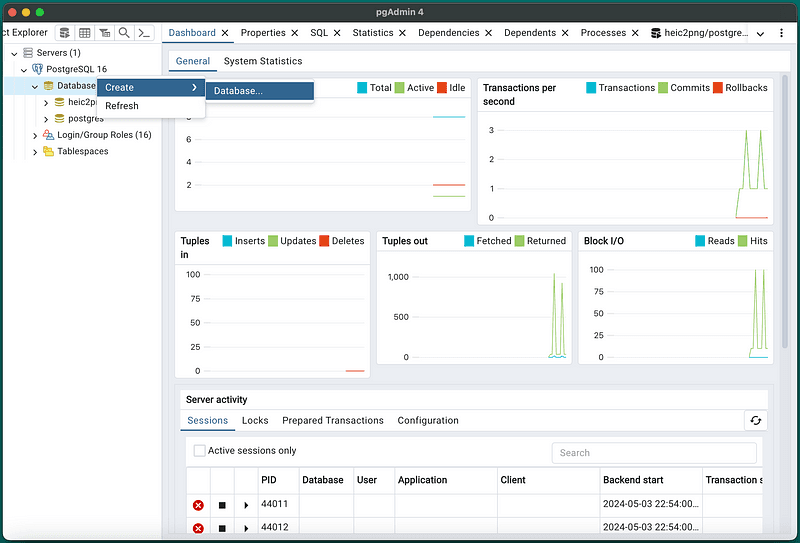Close the Statistics tab

[402, 33]
